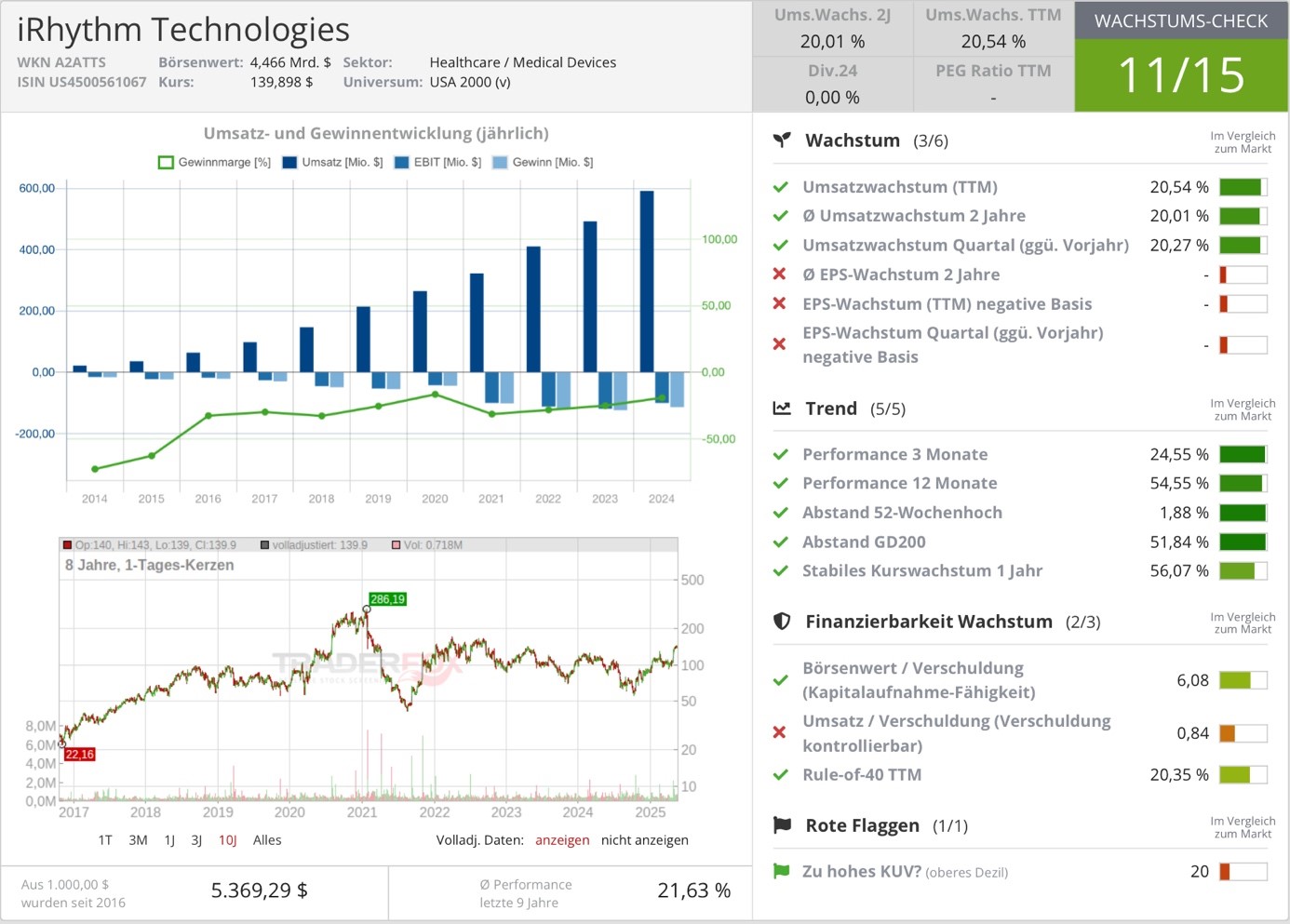Screen dimensions: 1290x924
Task: Click red cross beside EPS-Wachstum Quartal
Action: pyautogui.click(x=780, y=344)
